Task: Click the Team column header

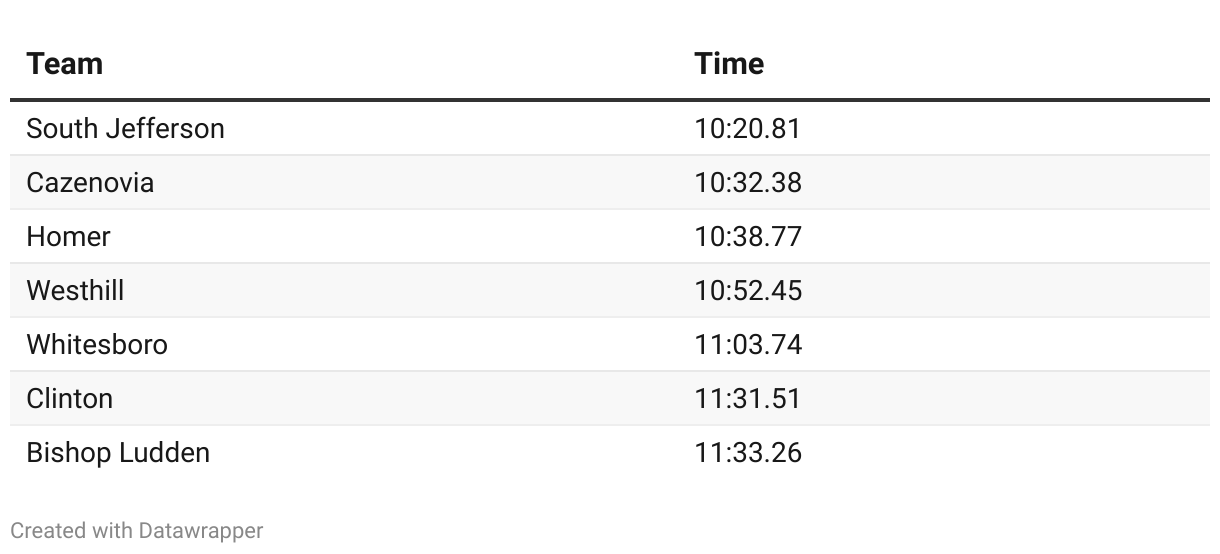Action: pos(64,64)
